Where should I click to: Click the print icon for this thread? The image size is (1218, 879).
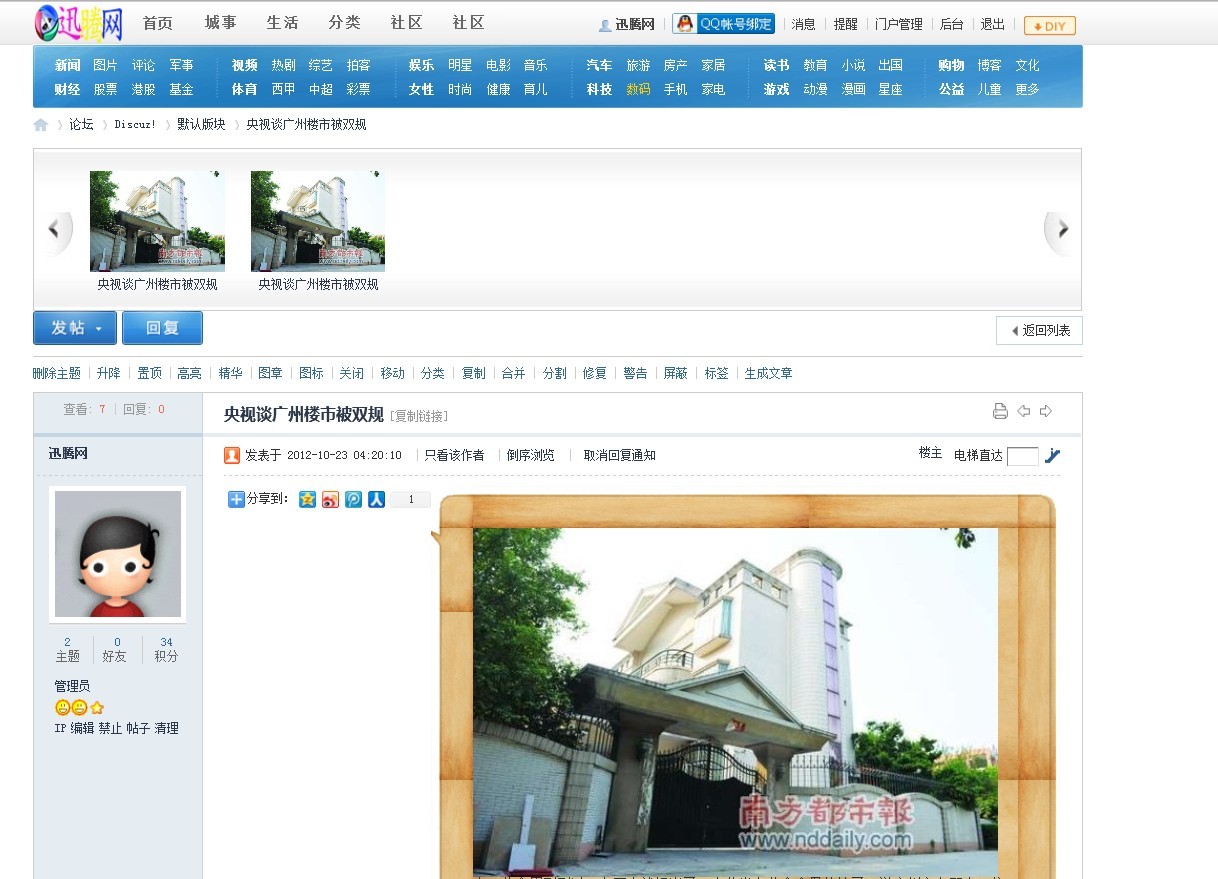999,412
